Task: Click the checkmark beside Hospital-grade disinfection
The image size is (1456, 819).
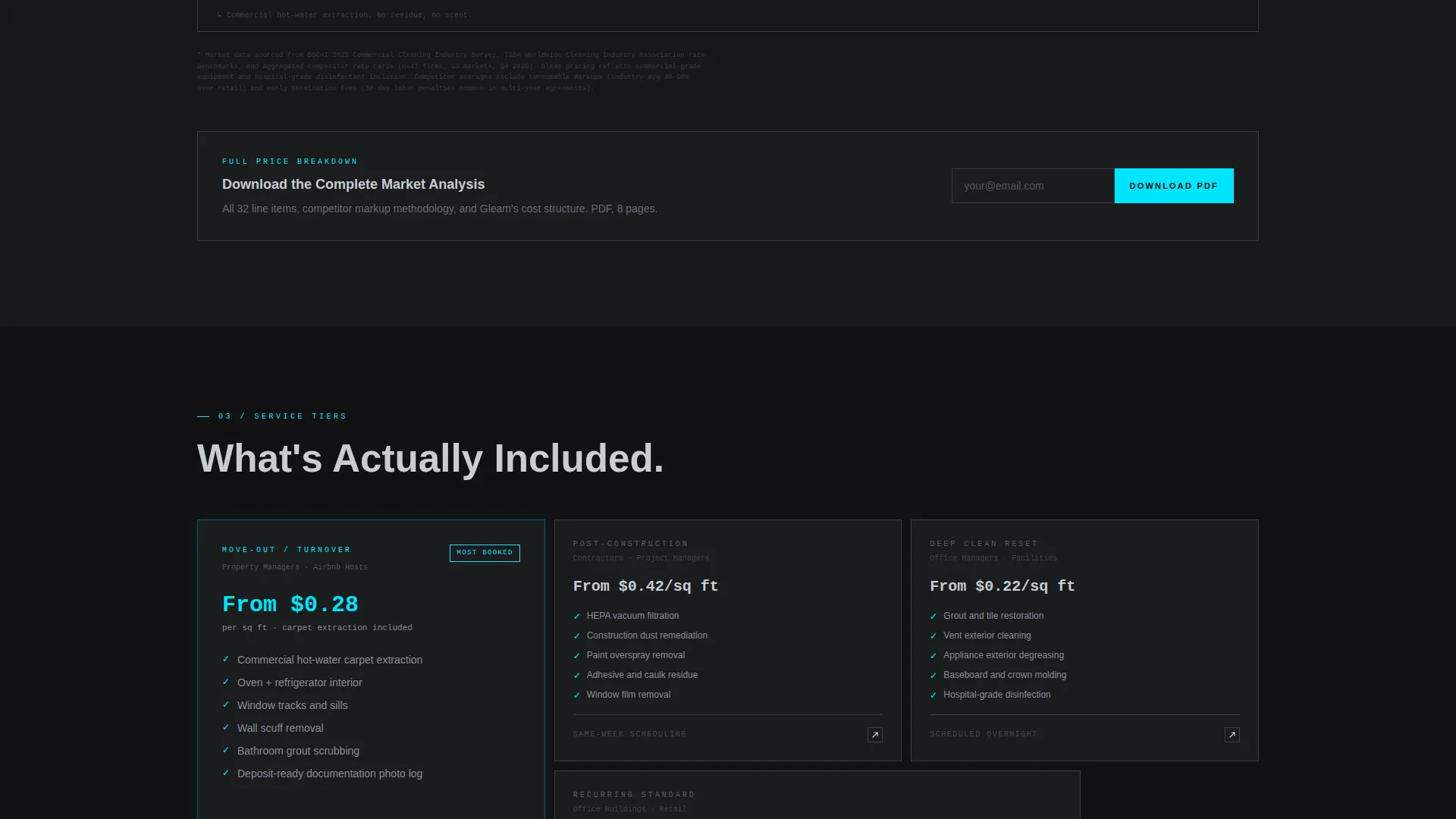Action: point(934,695)
